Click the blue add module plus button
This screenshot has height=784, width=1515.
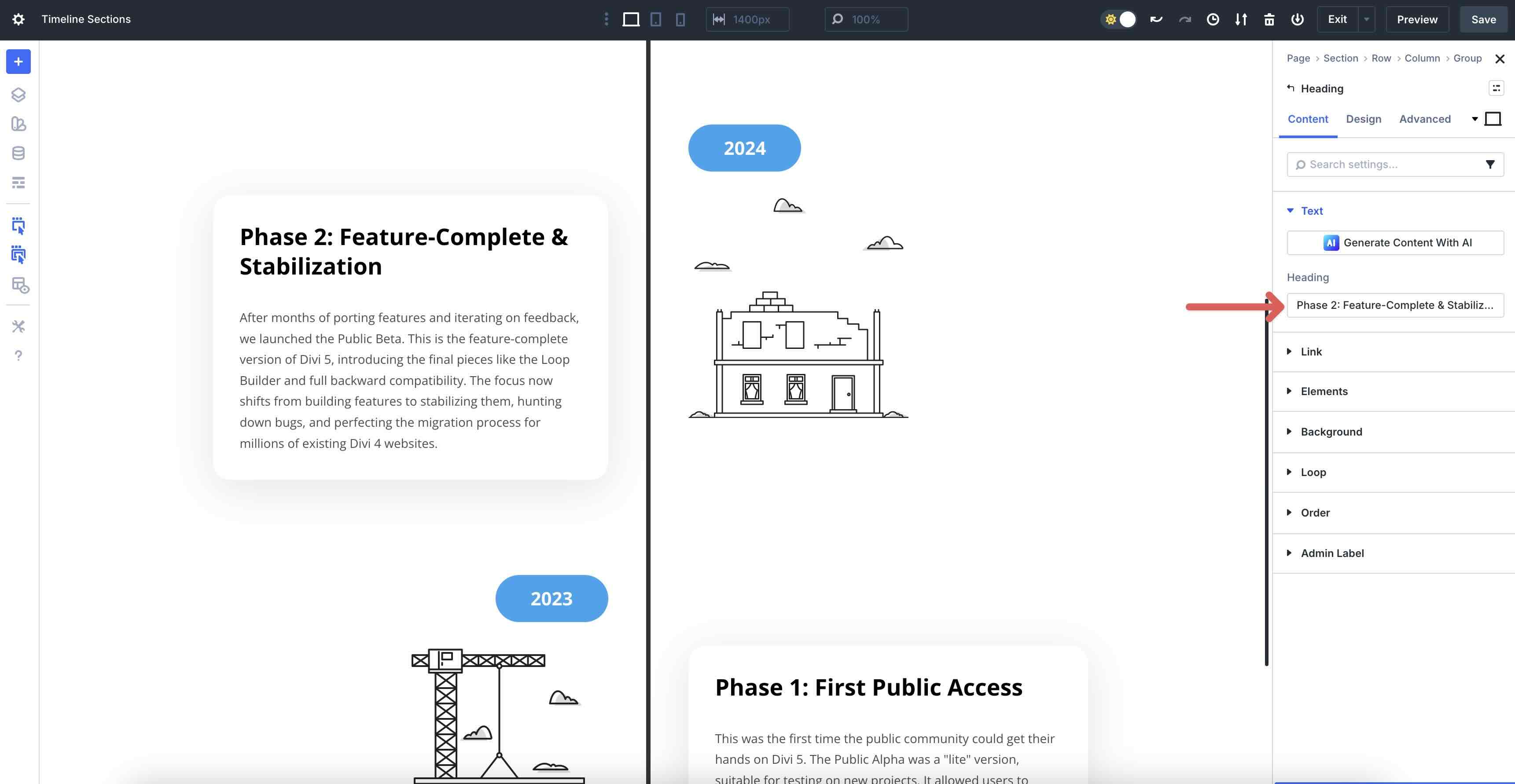pyautogui.click(x=18, y=62)
